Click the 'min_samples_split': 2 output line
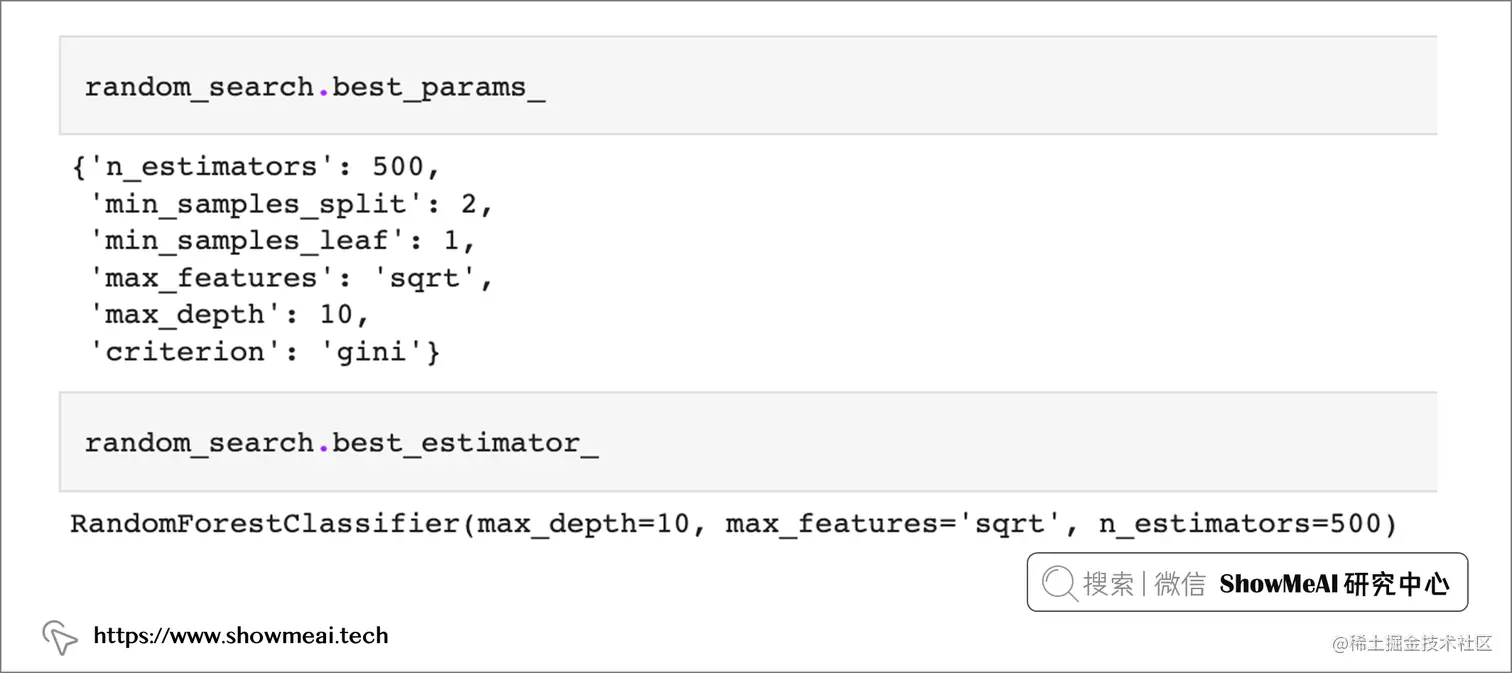The height and width of the screenshot is (673, 1512). [x=292, y=204]
